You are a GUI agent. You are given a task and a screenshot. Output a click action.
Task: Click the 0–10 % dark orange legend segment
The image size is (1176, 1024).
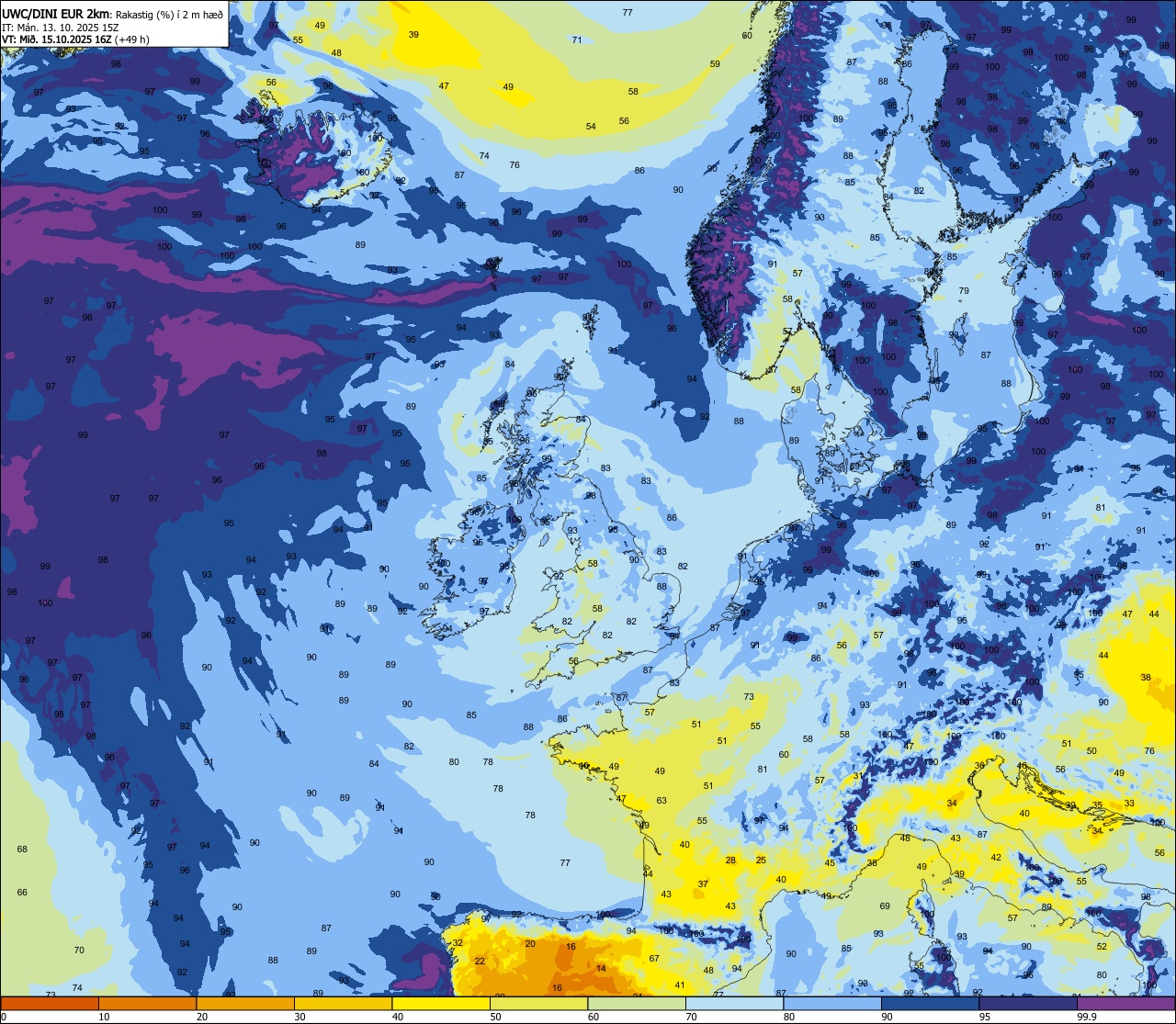pyautogui.click(x=50, y=1003)
